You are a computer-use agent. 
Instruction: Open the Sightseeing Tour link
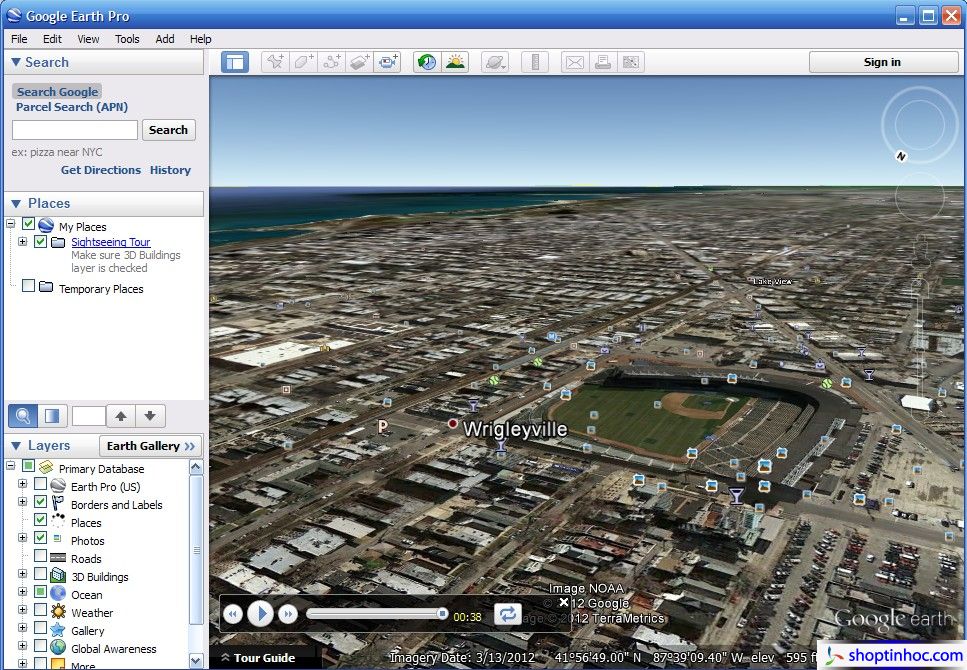(x=110, y=242)
